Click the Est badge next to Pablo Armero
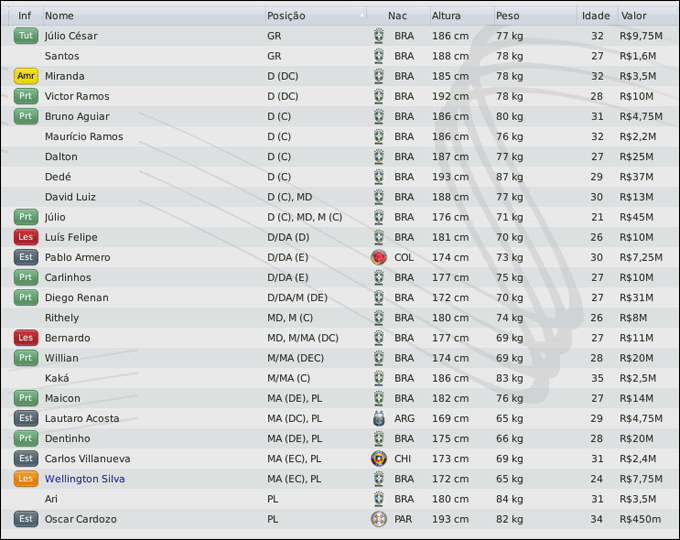Viewport: 680px width, 540px height. 26,257
